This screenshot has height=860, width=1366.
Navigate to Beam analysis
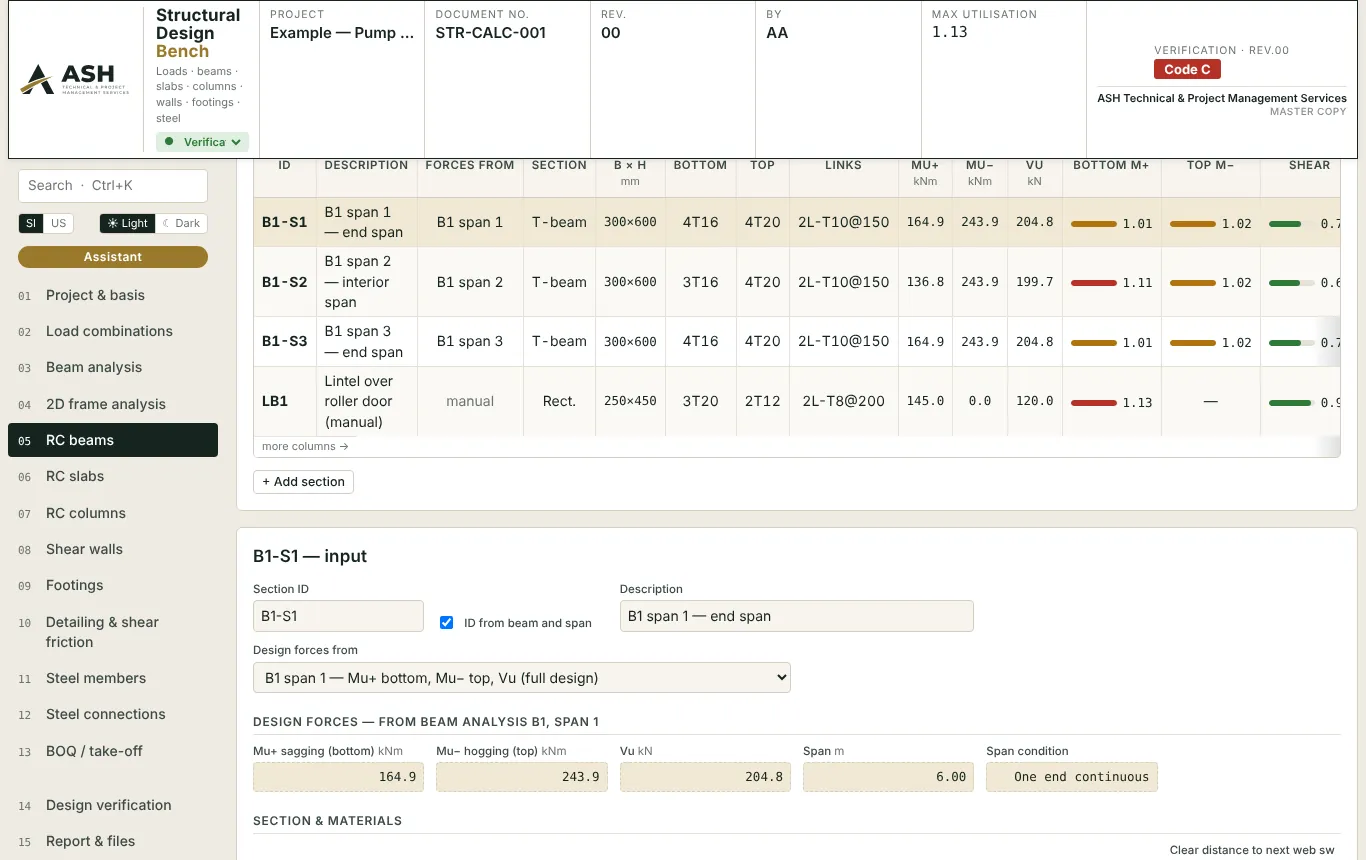click(113, 367)
